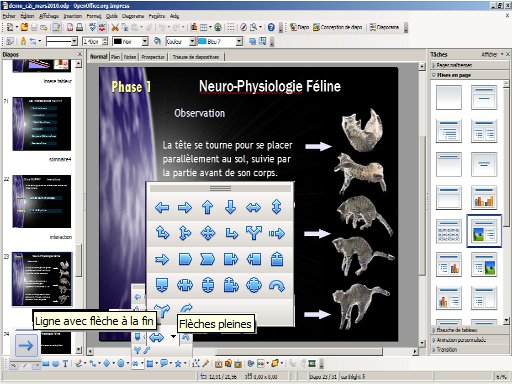Click the scissors Cut icon
The height and width of the screenshot is (384, 512).
click(x=115, y=27)
